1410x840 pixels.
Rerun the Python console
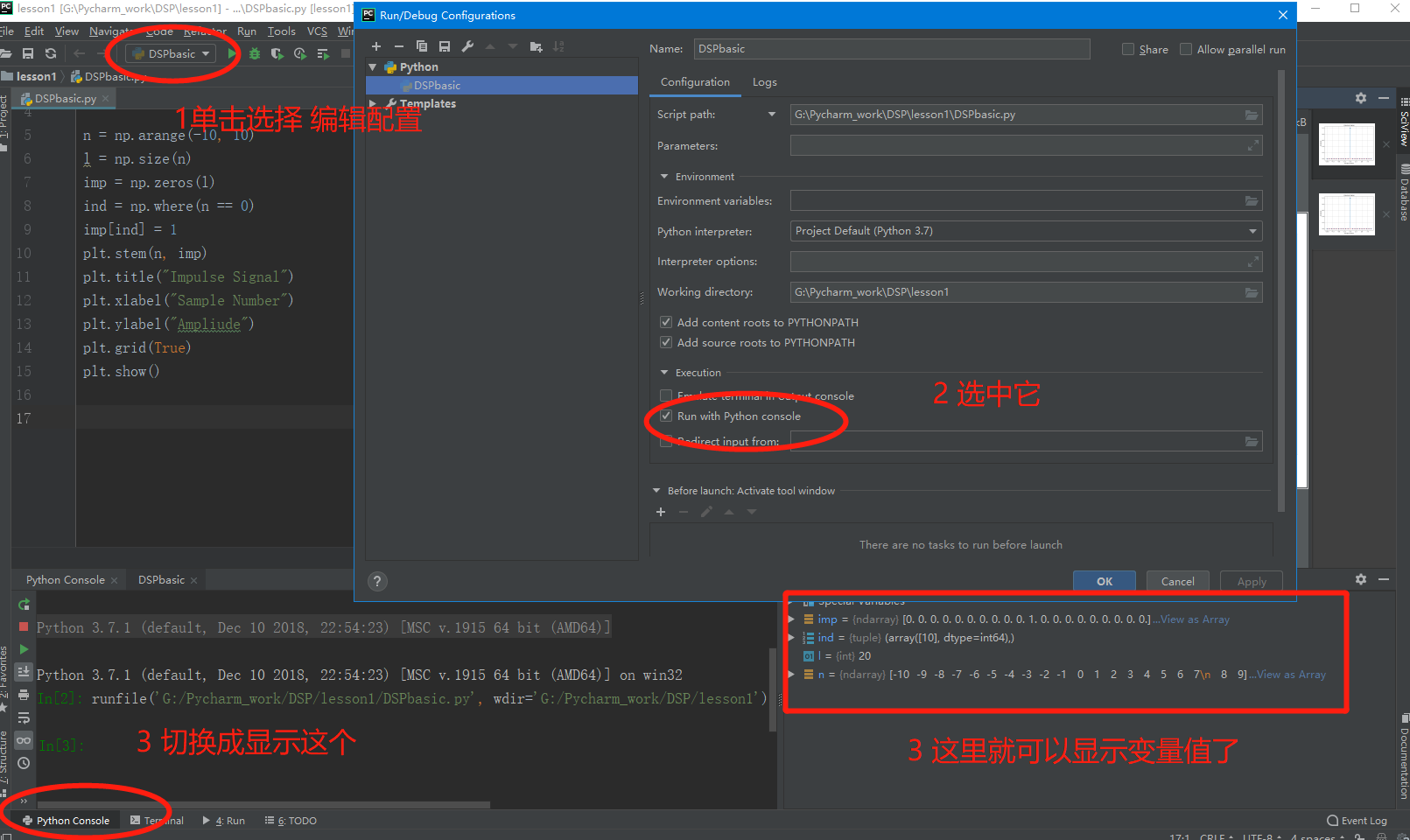coord(24,605)
